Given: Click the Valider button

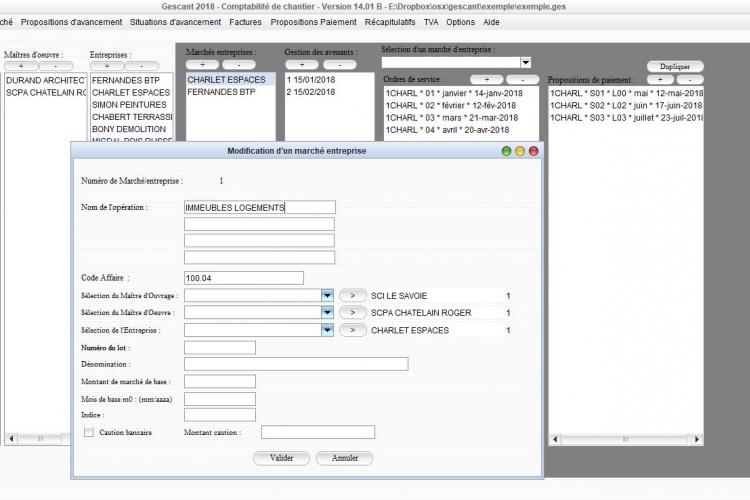Looking at the screenshot, I should click(x=281, y=458).
